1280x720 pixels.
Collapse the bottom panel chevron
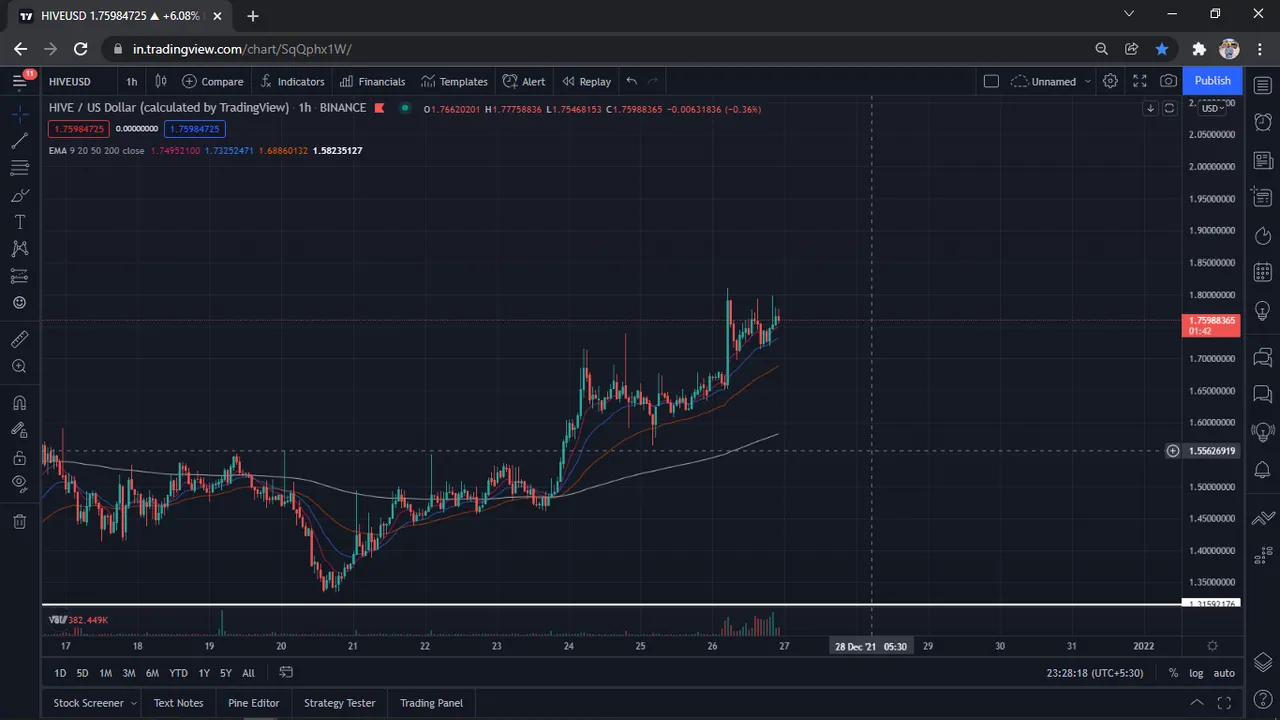pyautogui.click(x=1196, y=703)
